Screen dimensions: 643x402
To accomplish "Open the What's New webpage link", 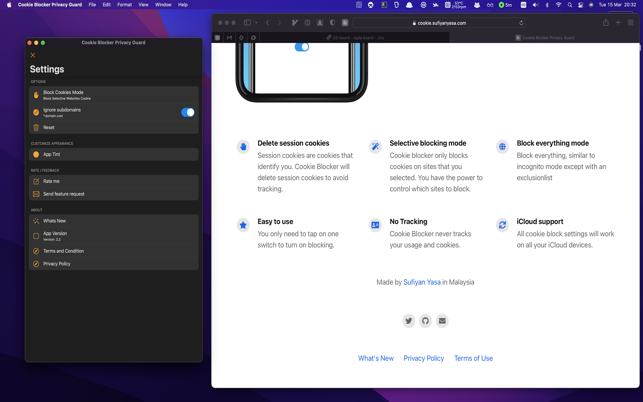I will [x=376, y=359].
